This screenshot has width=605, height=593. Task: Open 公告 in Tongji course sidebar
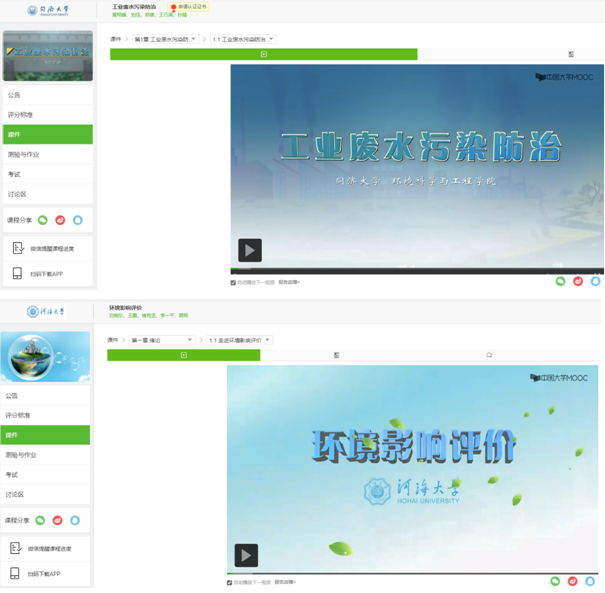click(48, 95)
